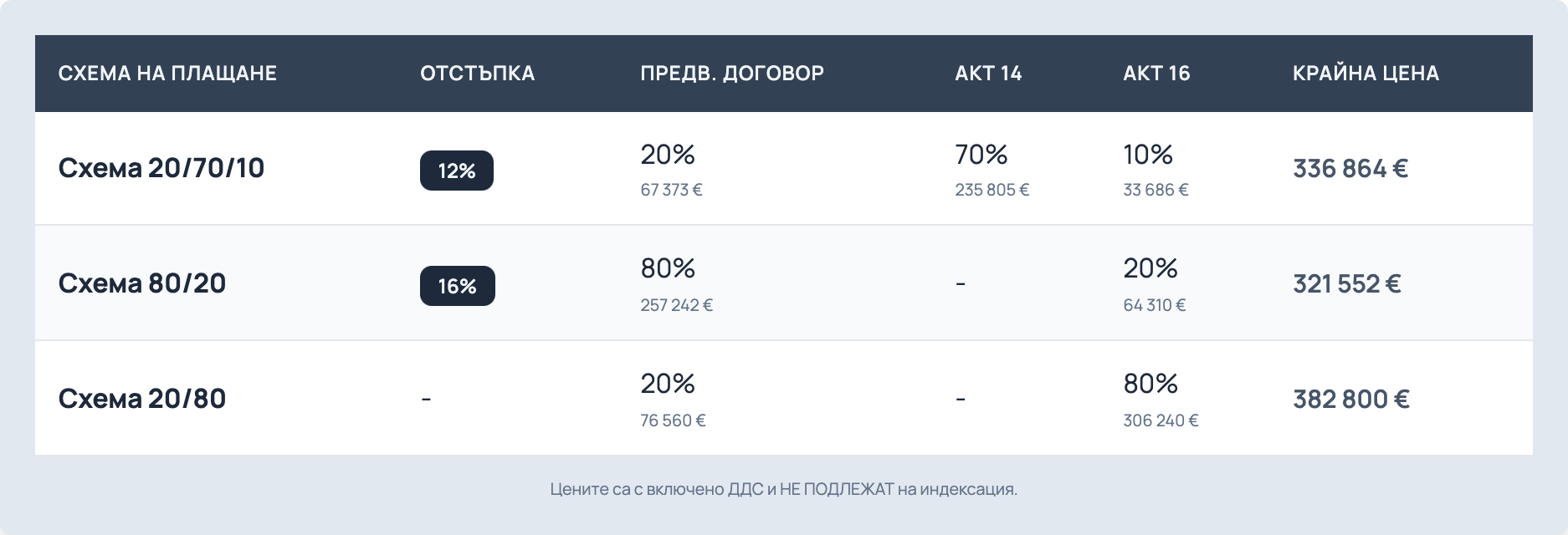The height and width of the screenshot is (535, 1568).
Task: Click the АКТ 14 column header
Action: tap(988, 74)
